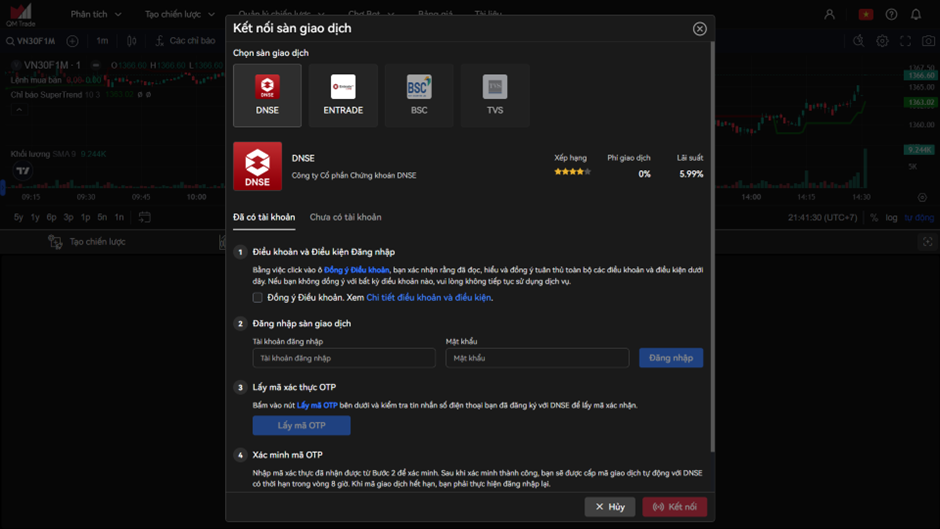Click the Hủy cancel button

[610, 507]
